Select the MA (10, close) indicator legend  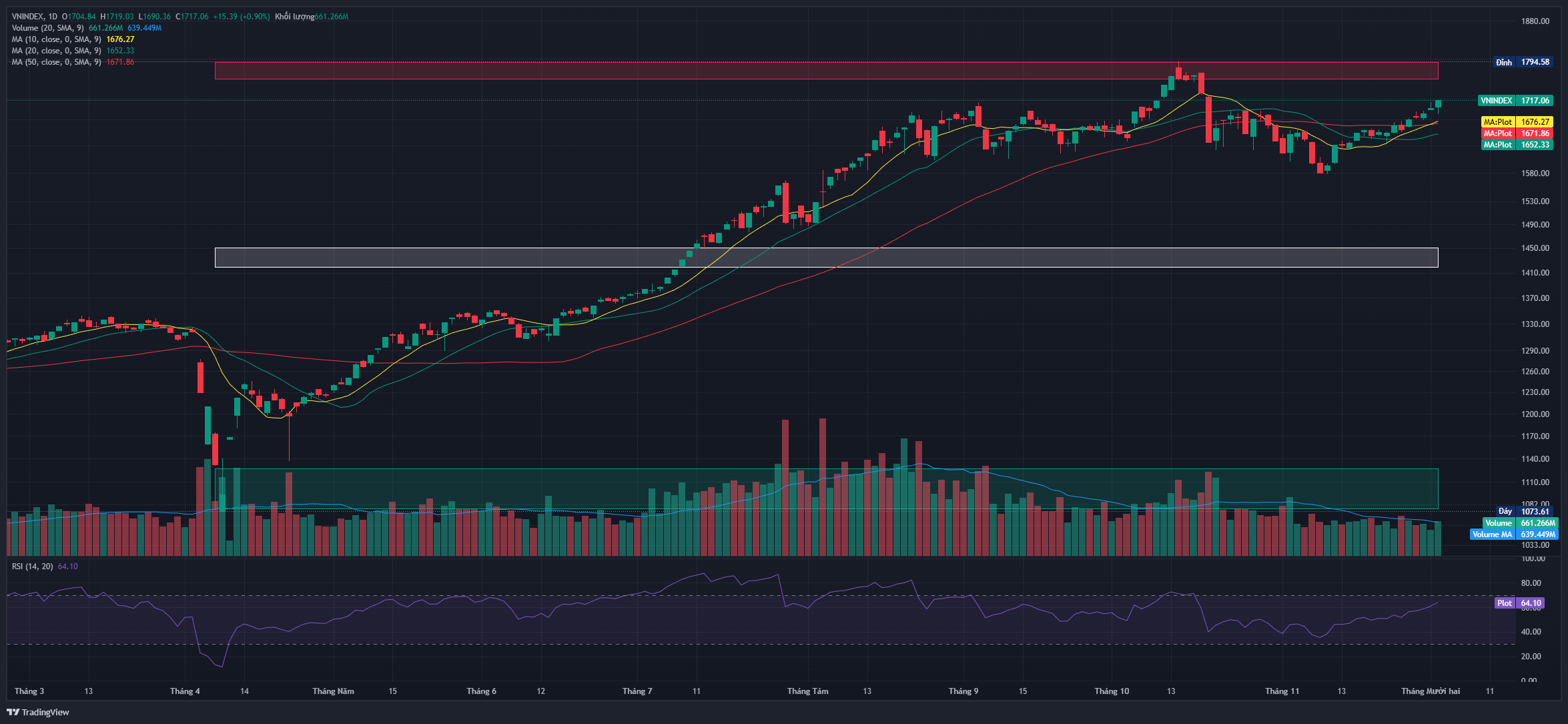56,39
